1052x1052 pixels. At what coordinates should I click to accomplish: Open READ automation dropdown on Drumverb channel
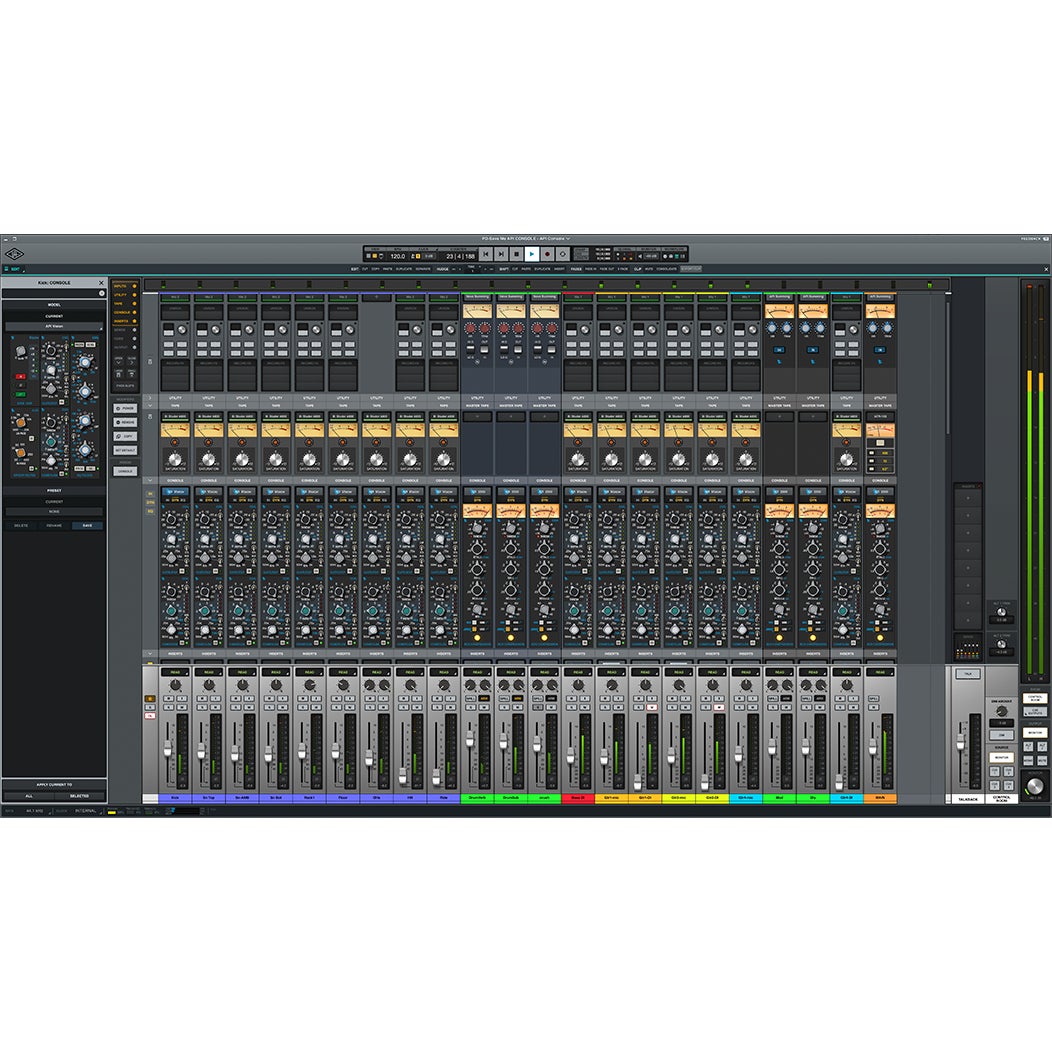(x=477, y=672)
